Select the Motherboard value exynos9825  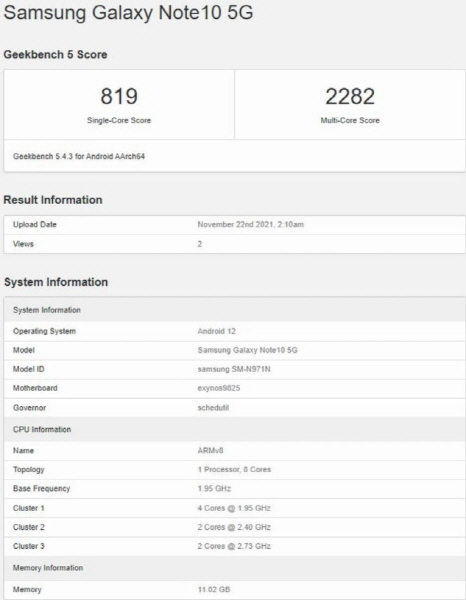(219, 388)
